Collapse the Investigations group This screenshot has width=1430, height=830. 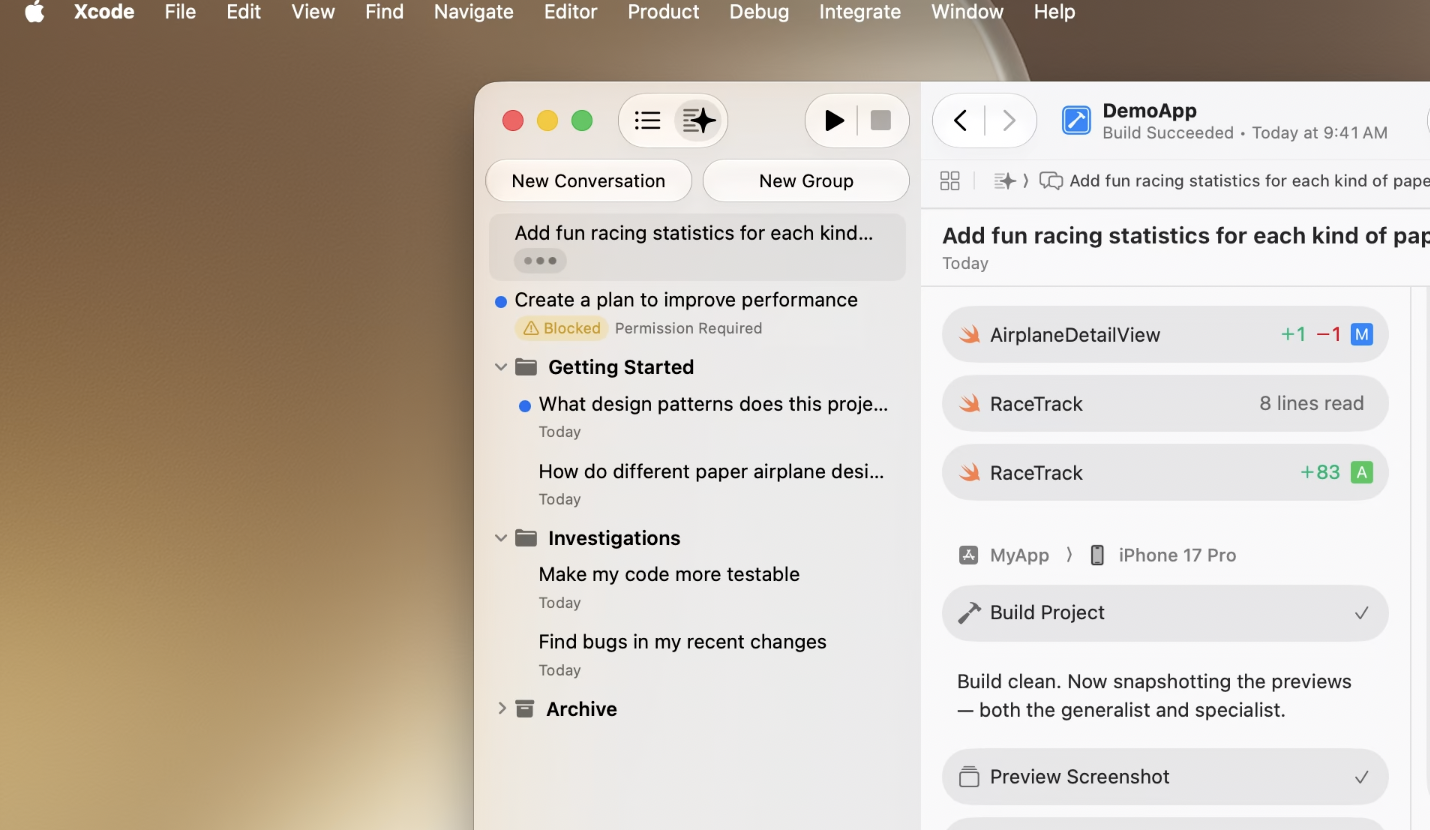(501, 538)
